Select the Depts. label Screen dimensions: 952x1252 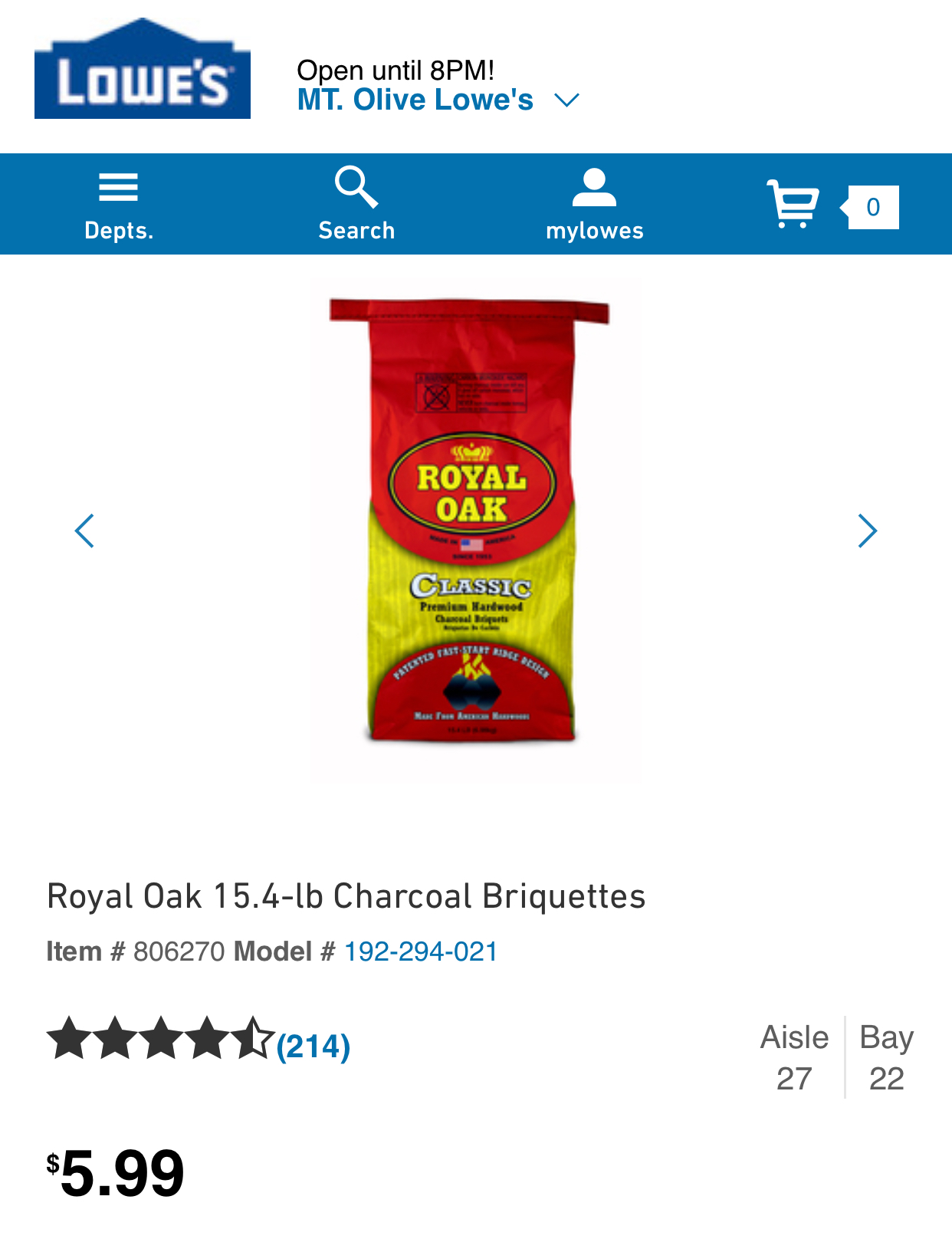pyautogui.click(x=119, y=230)
